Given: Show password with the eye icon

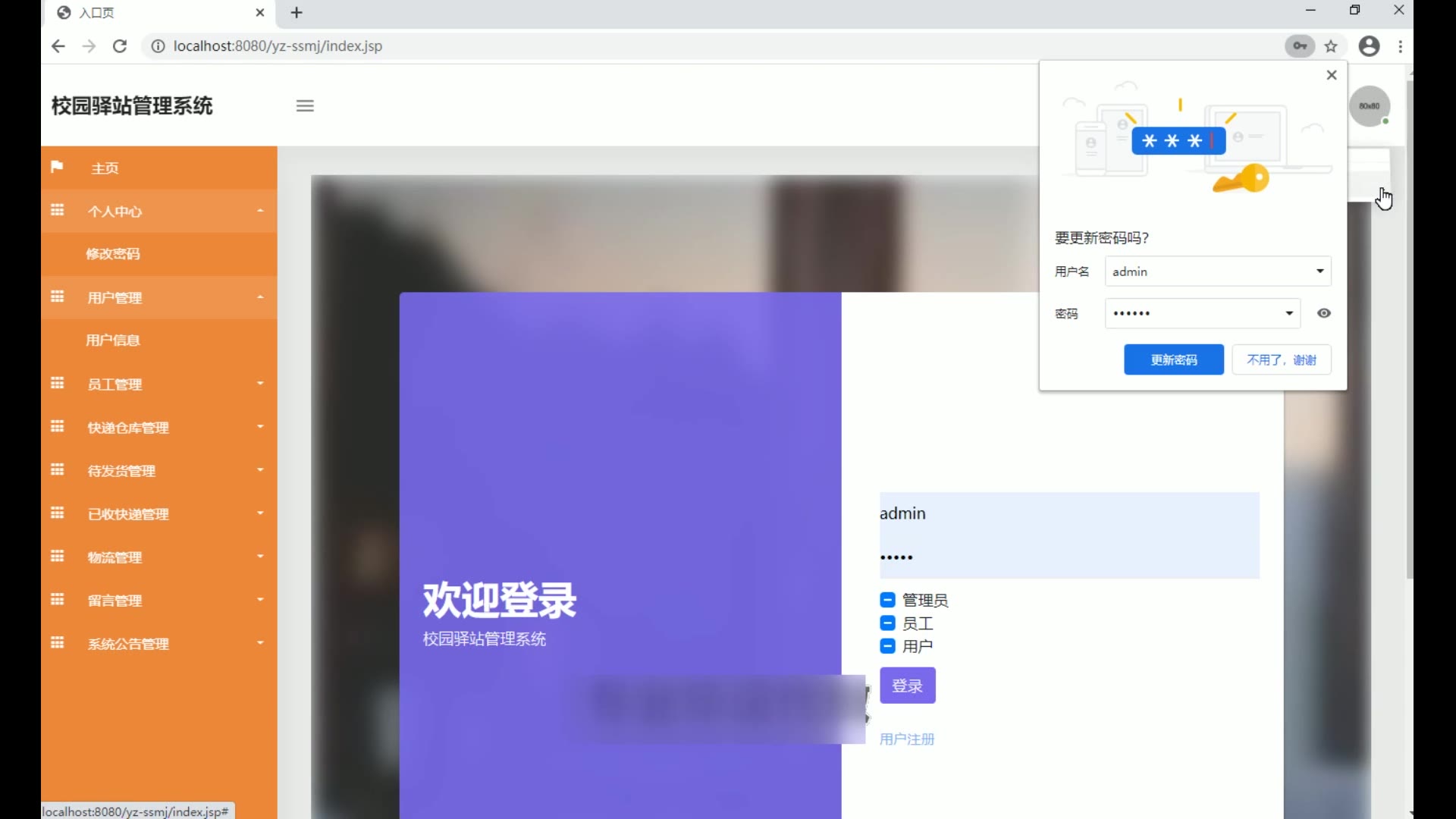Looking at the screenshot, I should pyautogui.click(x=1324, y=313).
